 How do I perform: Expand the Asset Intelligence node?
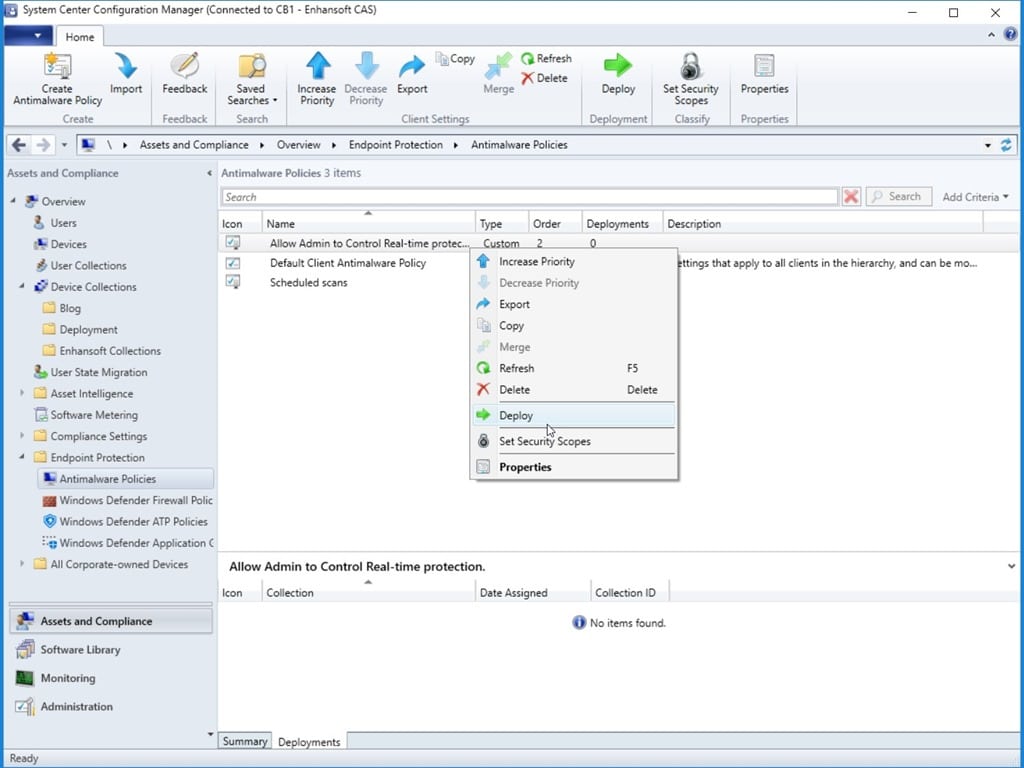[22, 393]
